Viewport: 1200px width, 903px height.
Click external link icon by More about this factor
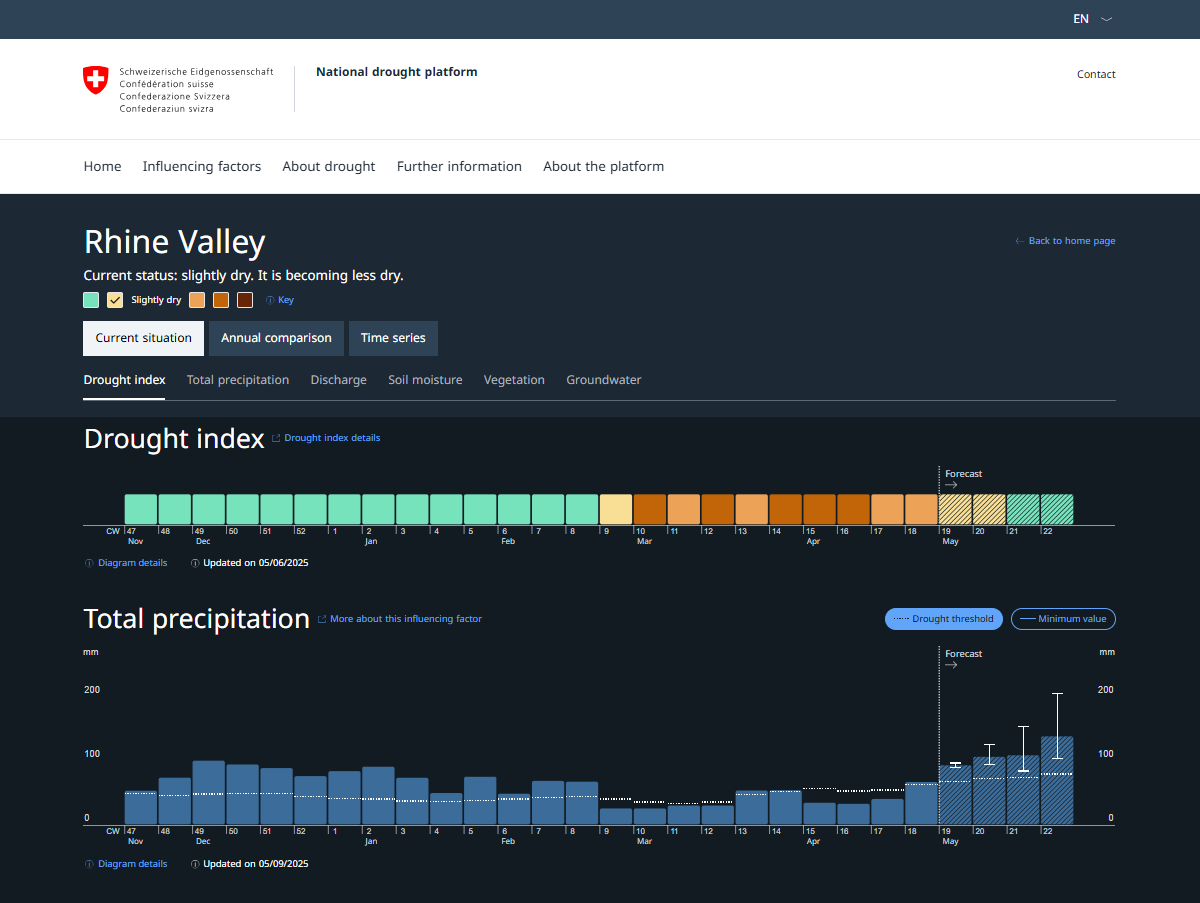[x=322, y=619]
